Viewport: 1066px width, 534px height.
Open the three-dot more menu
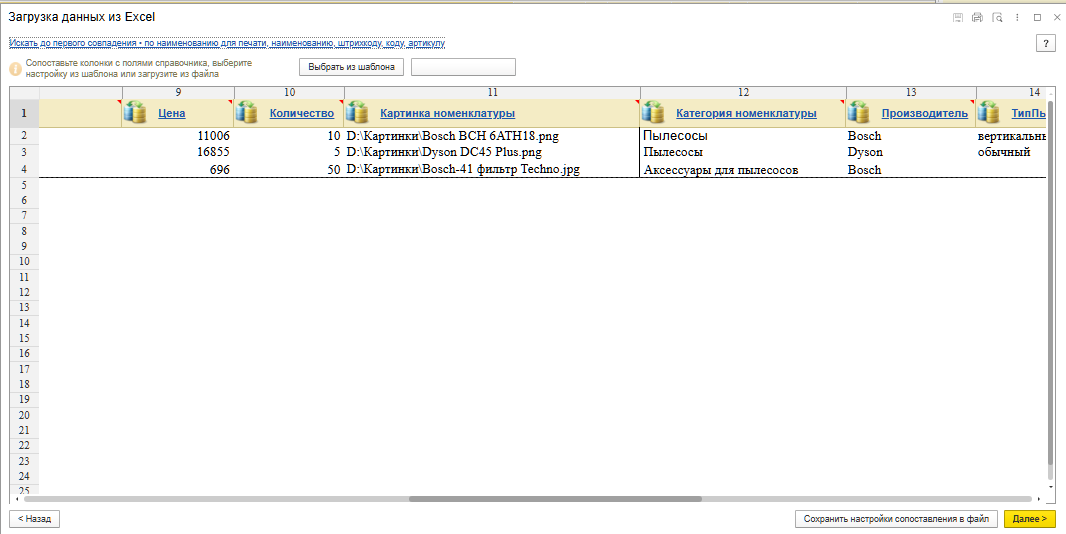pos(1017,18)
